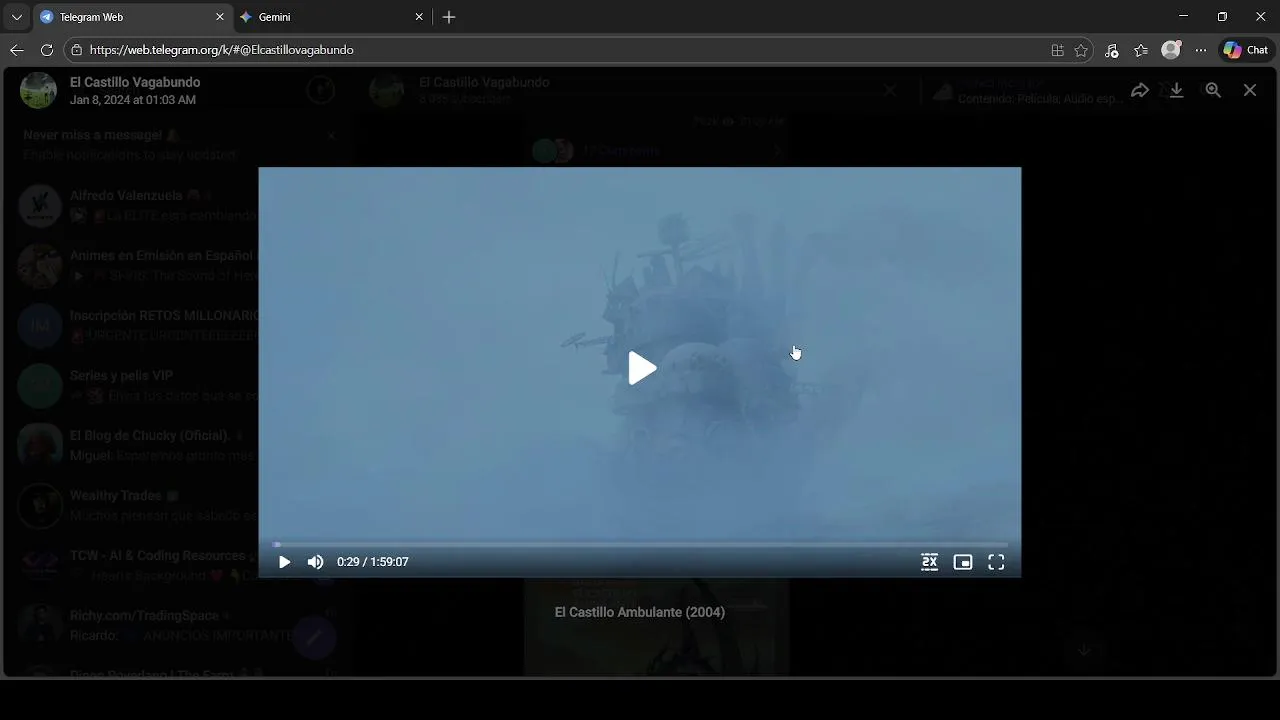This screenshot has height=720, width=1280.
Task: Click El Castillo Vagabundo sender name in viewer header
Action: click(135, 82)
